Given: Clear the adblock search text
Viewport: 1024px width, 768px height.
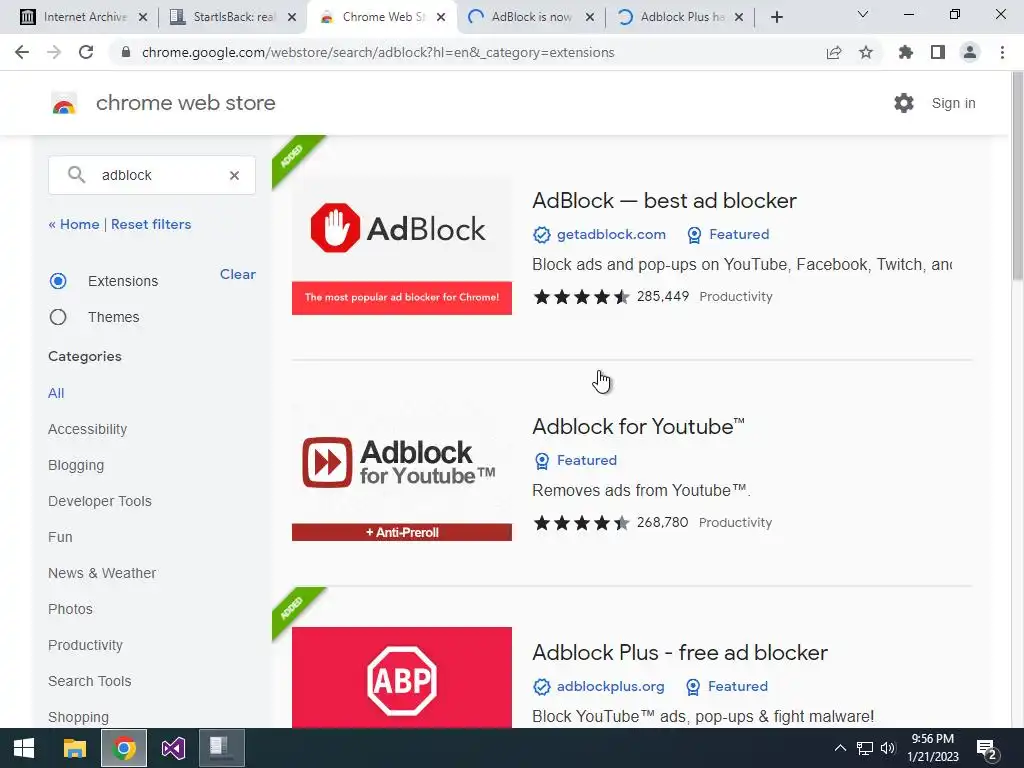Looking at the screenshot, I should point(234,175).
